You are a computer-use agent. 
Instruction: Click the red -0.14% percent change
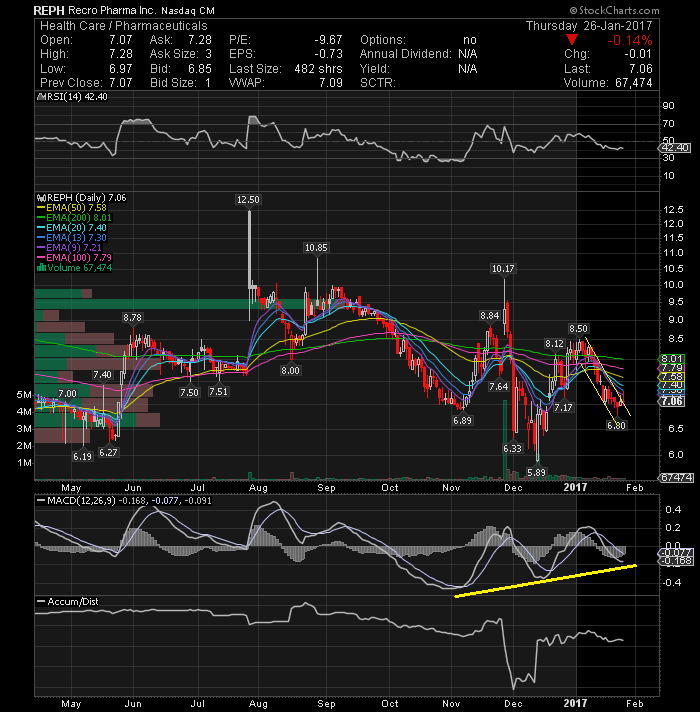pyautogui.click(x=630, y=40)
